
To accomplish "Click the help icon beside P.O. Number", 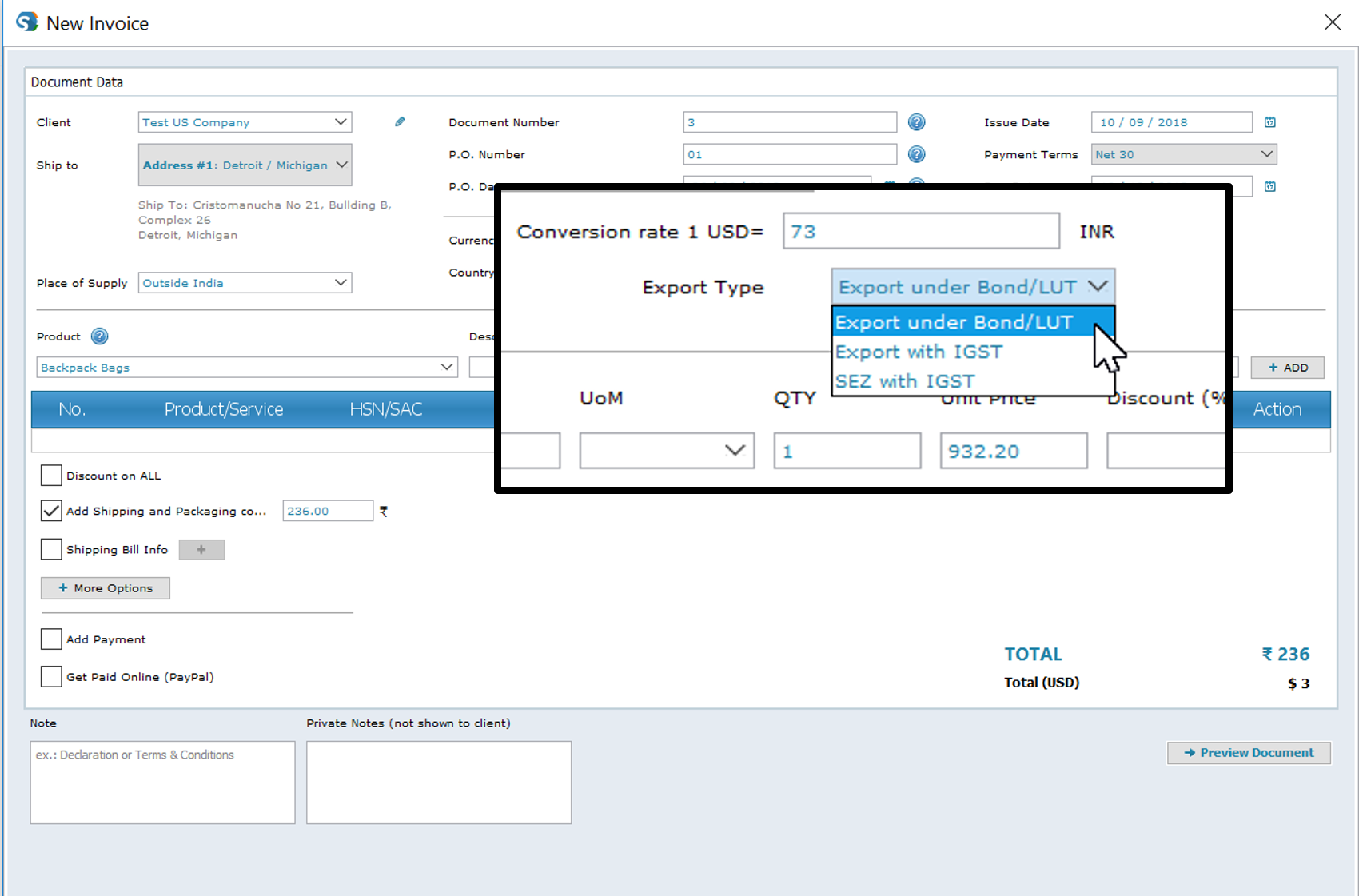I will (916, 154).
